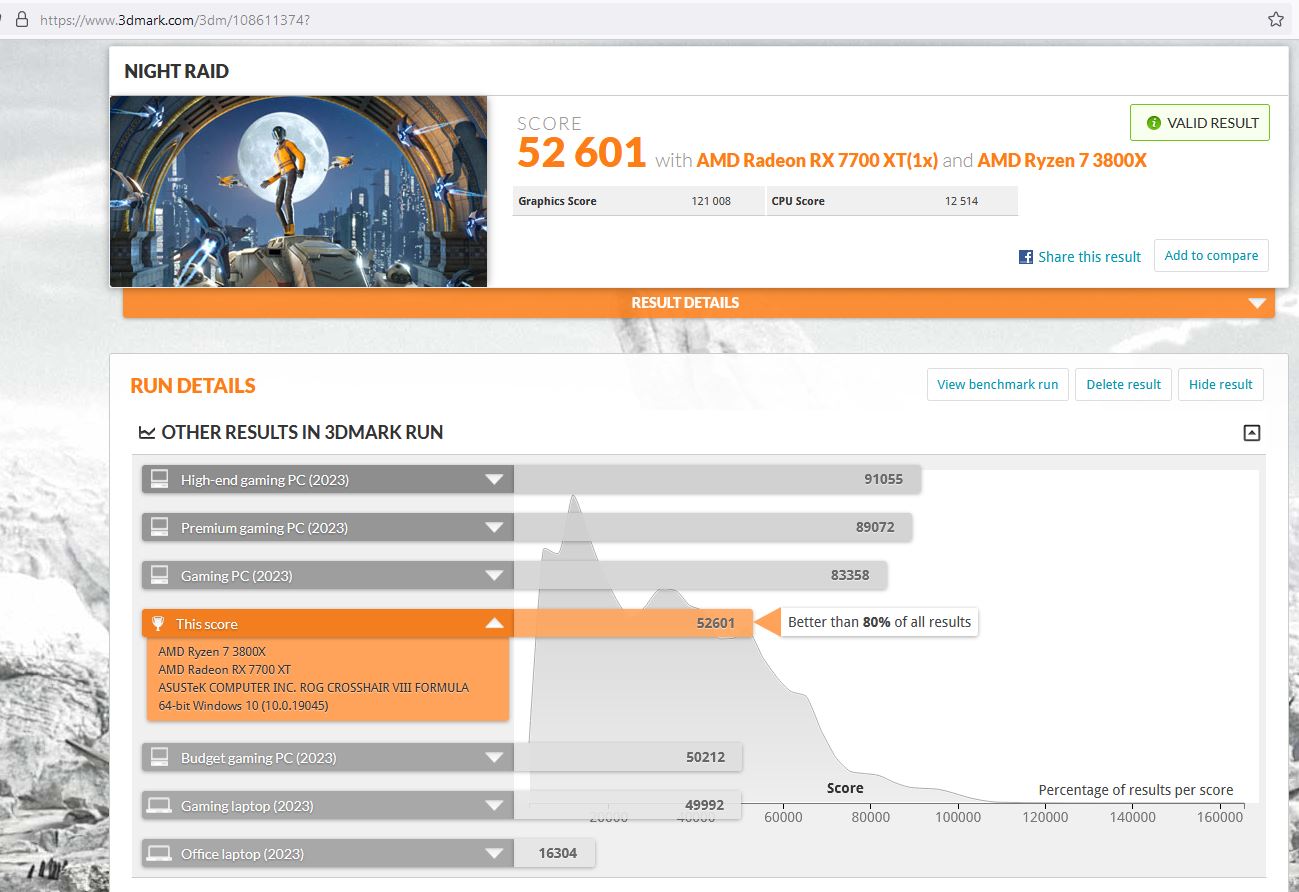Bookmark this page with the star icon

1275,19
